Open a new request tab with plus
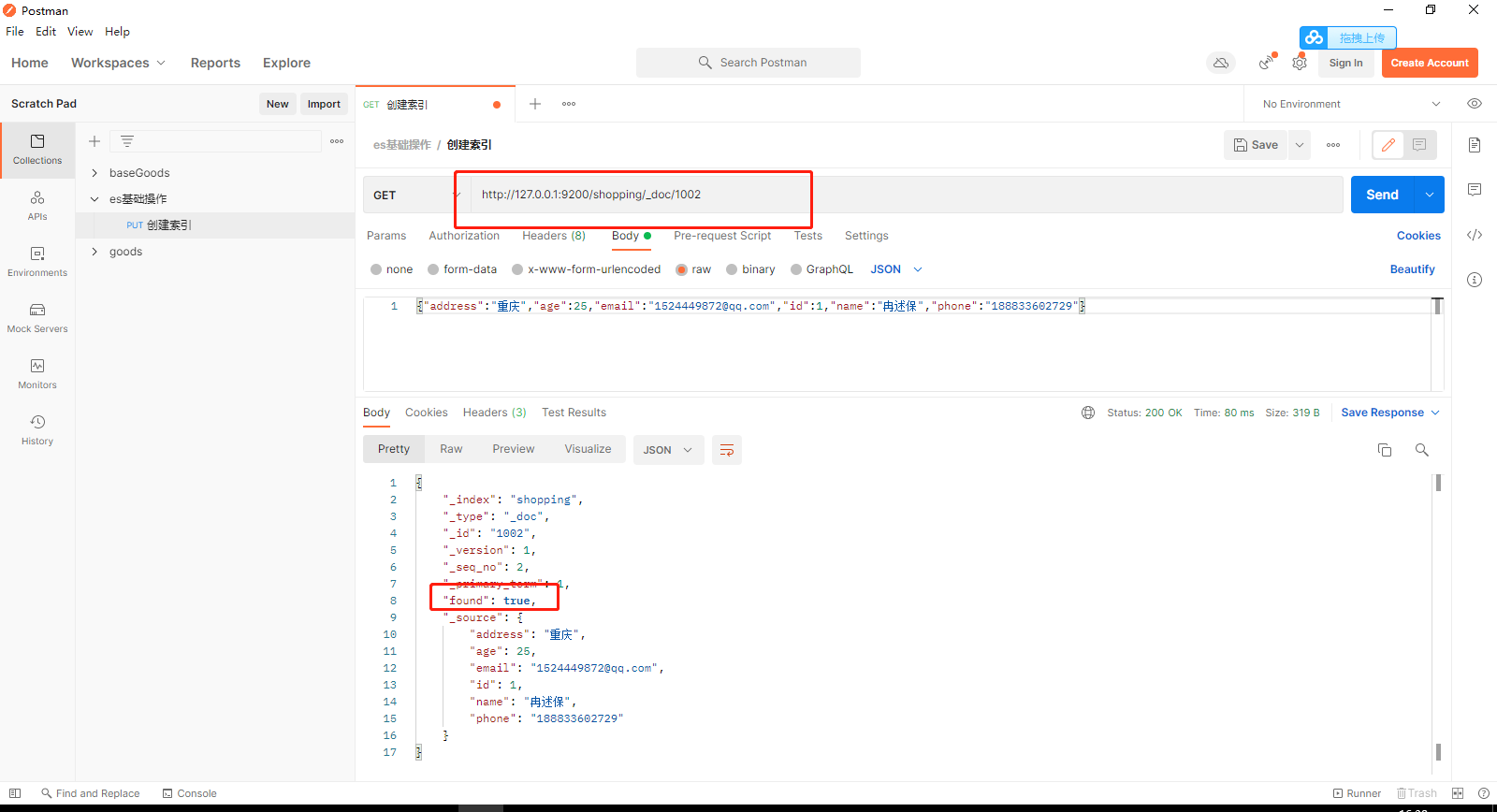 tap(535, 104)
